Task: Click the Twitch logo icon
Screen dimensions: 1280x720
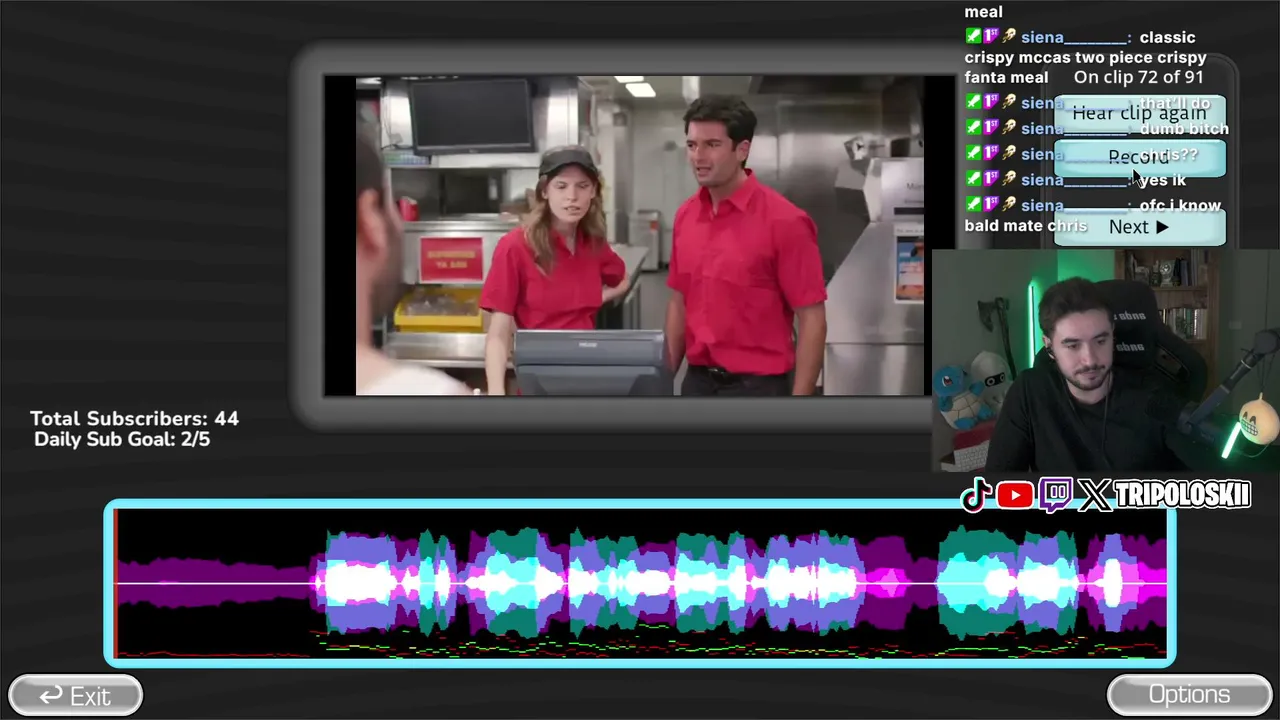Action: [x=1056, y=495]
